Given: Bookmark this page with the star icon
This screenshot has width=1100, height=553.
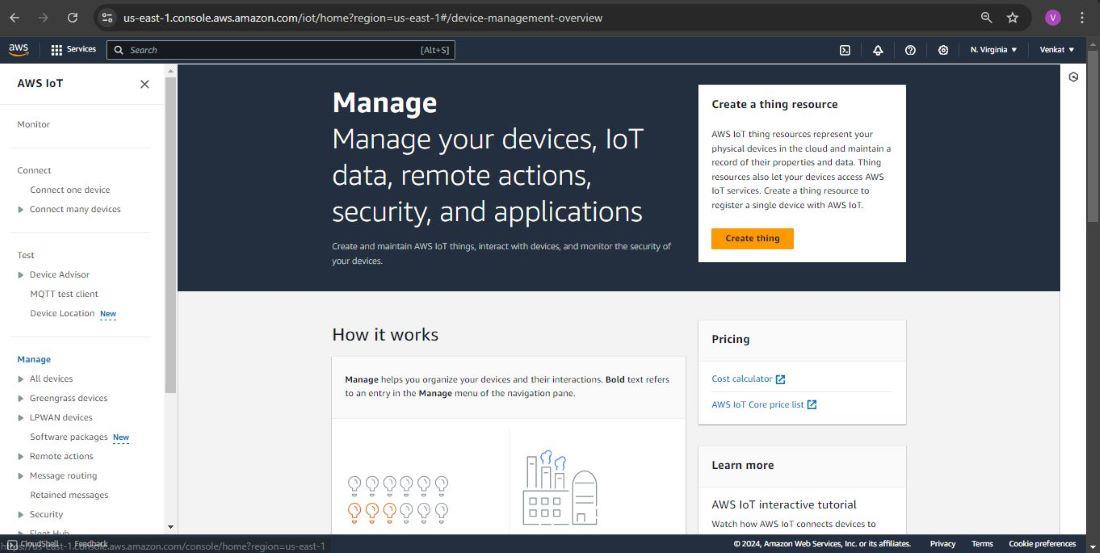Looking at the screenshot, I should (1013, 18).
